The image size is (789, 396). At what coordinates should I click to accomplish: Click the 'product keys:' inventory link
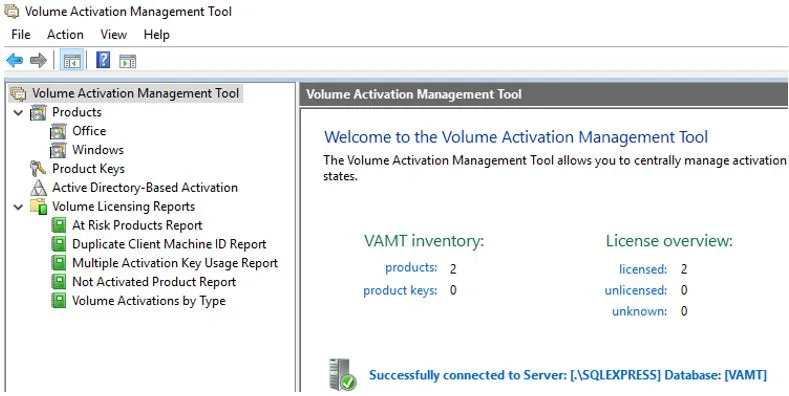[x=400, y=290]
